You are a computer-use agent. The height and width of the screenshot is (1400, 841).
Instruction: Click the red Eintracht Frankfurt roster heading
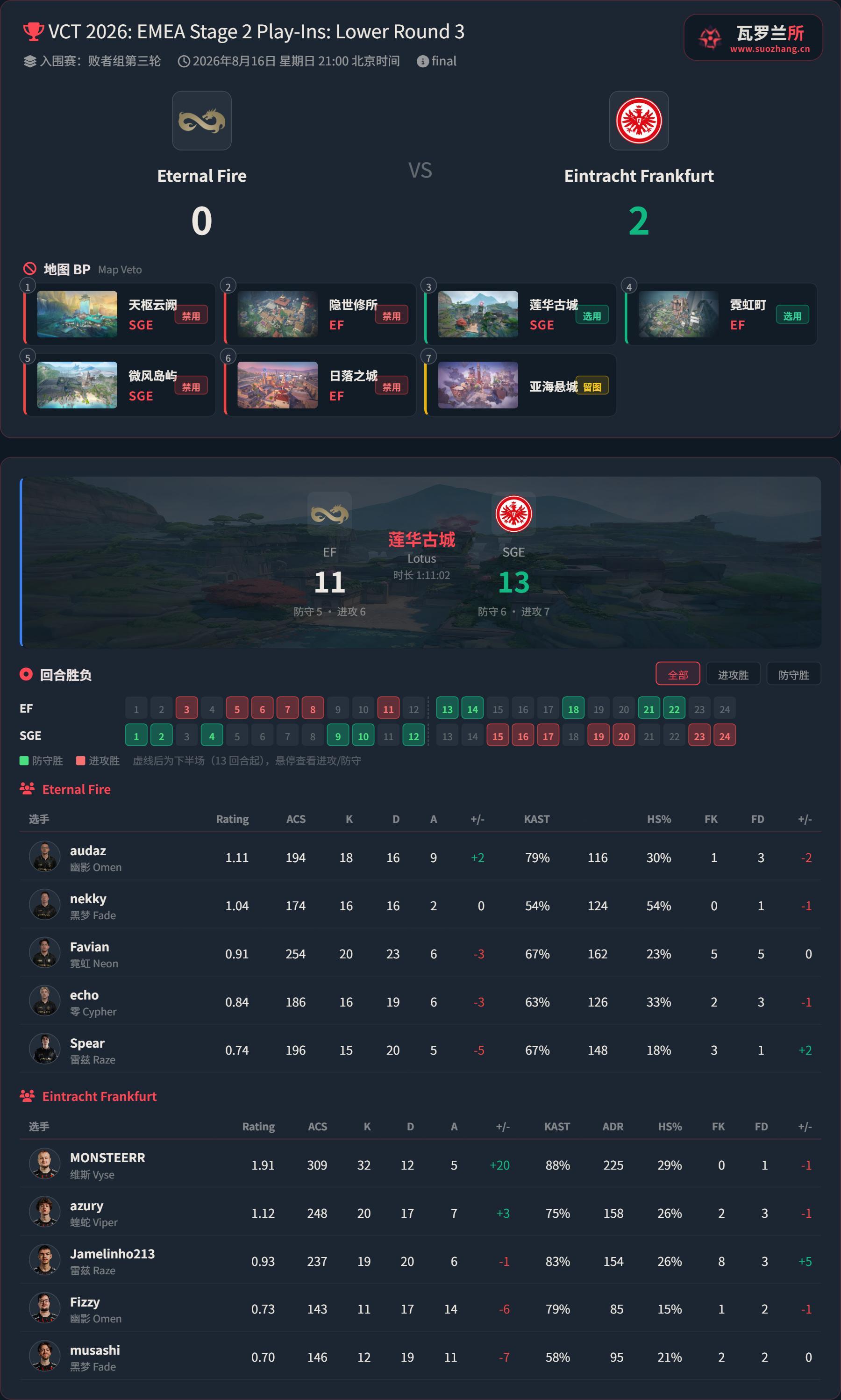click(99, 1096)
